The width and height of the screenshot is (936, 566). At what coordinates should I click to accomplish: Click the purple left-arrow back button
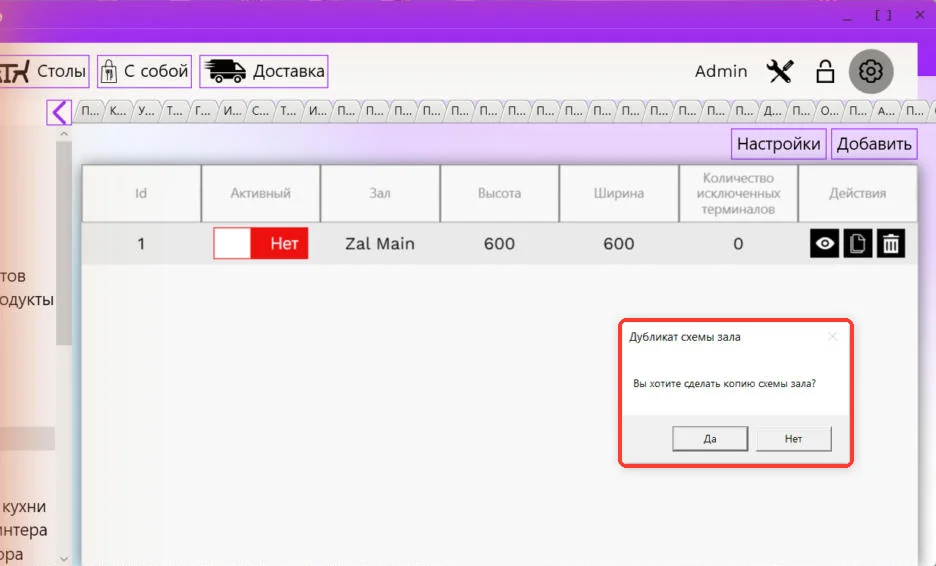tap(59, 112)
